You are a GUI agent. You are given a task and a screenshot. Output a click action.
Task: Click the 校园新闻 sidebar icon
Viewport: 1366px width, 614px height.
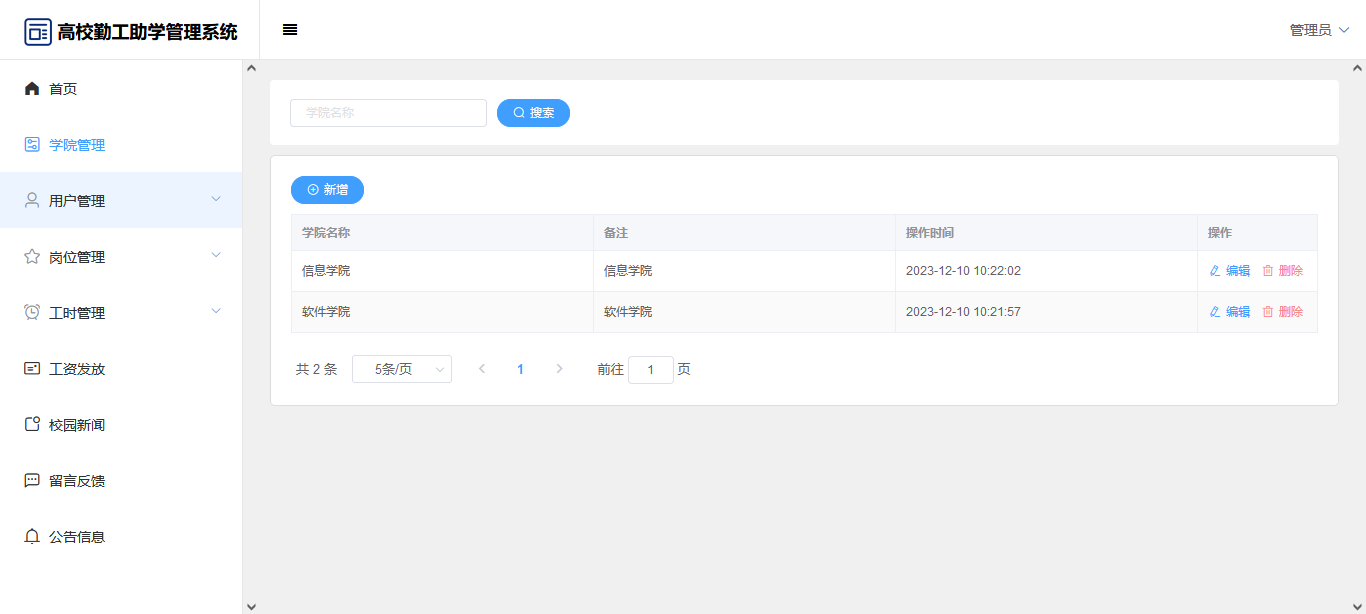tap(32, 425)
